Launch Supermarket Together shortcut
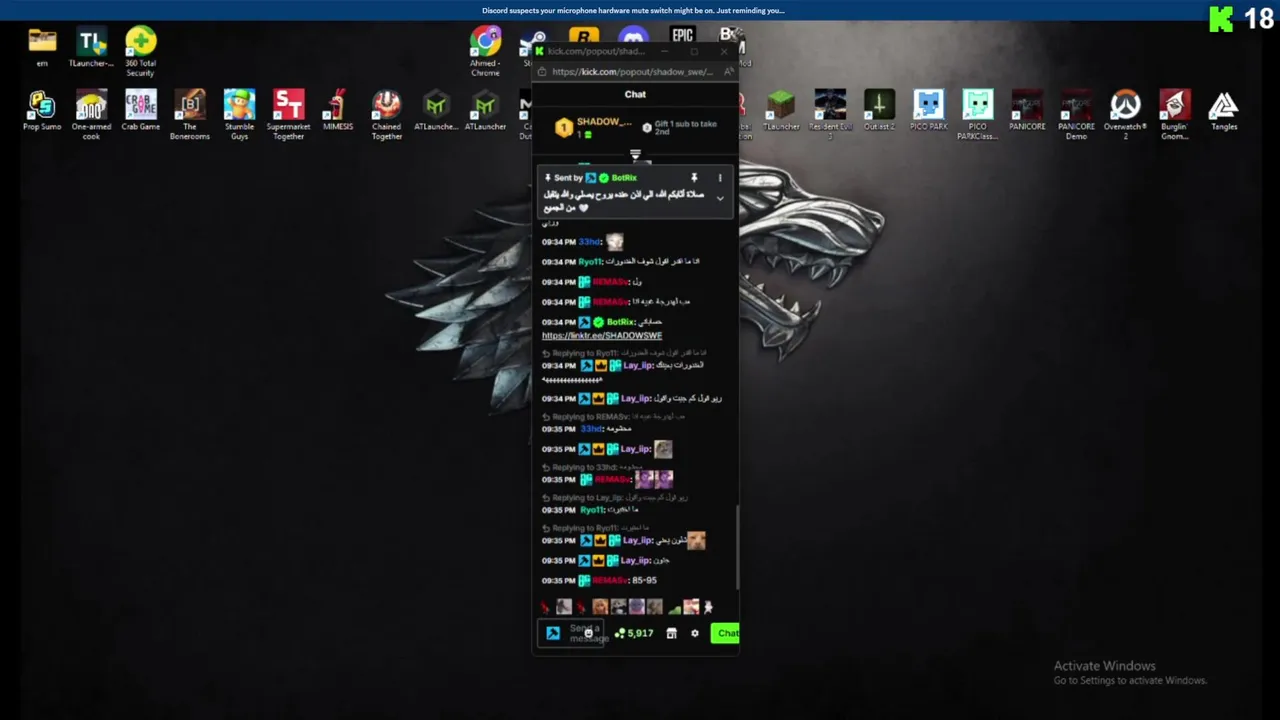Image resolution: width=1280 pixels, height=720 pixels. [288, 115]
